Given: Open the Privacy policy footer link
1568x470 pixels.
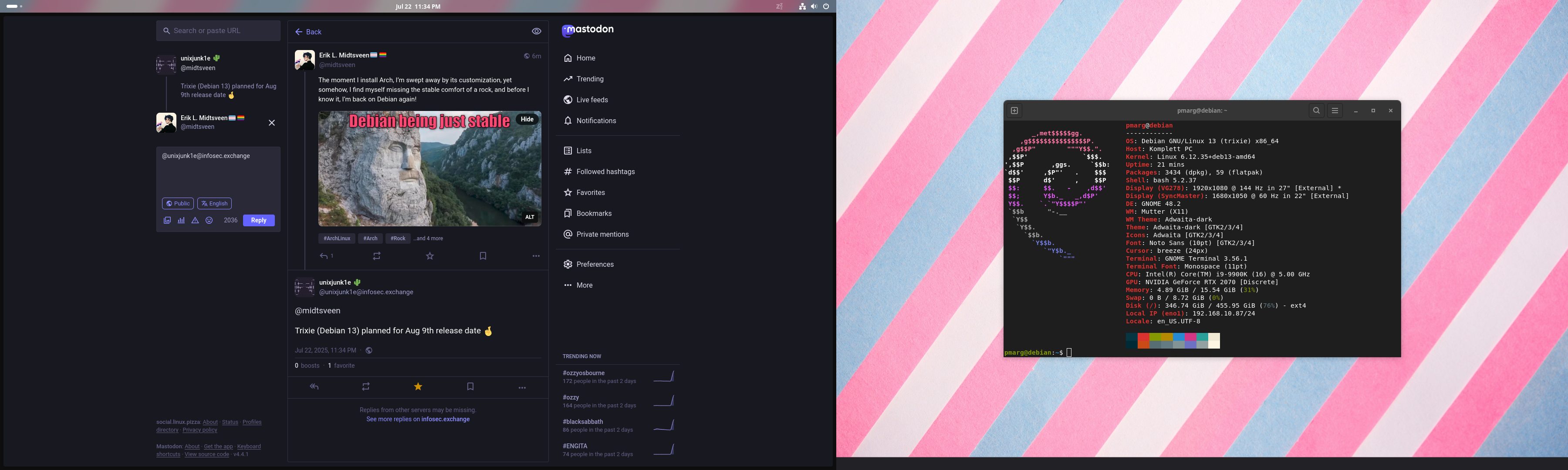Looking at the screenshot, I should coord(199,430).
